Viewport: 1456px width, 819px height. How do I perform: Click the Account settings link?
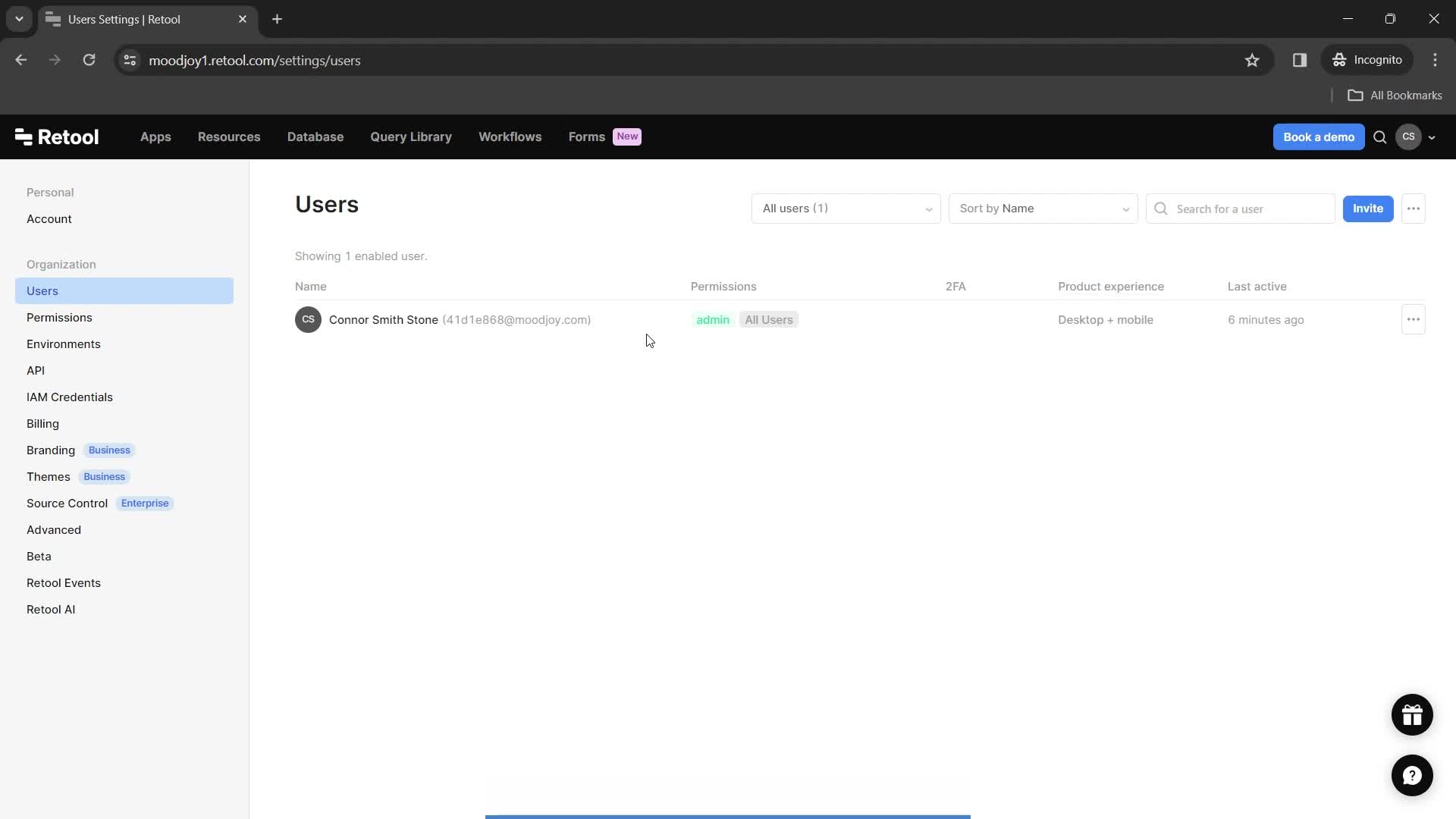(49, 218)
